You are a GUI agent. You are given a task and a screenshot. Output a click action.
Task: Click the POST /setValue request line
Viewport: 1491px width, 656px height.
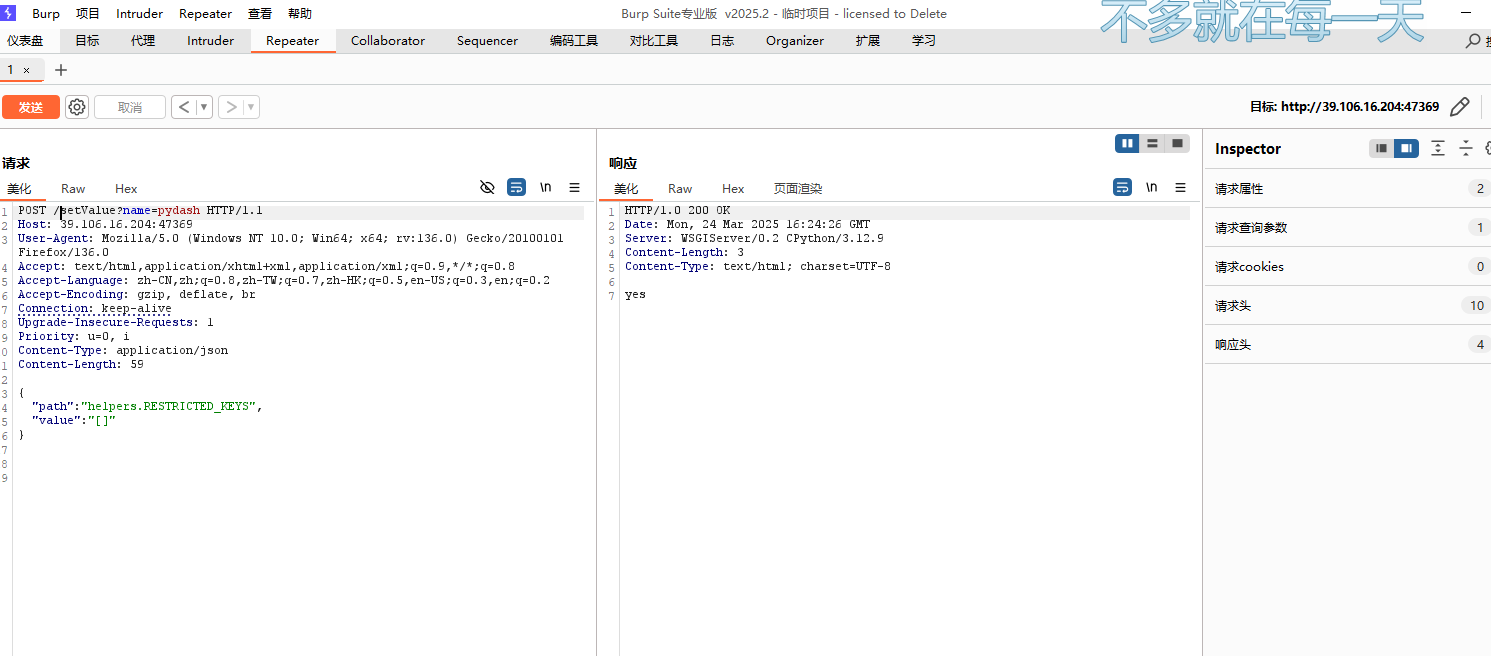pos(140,211)
